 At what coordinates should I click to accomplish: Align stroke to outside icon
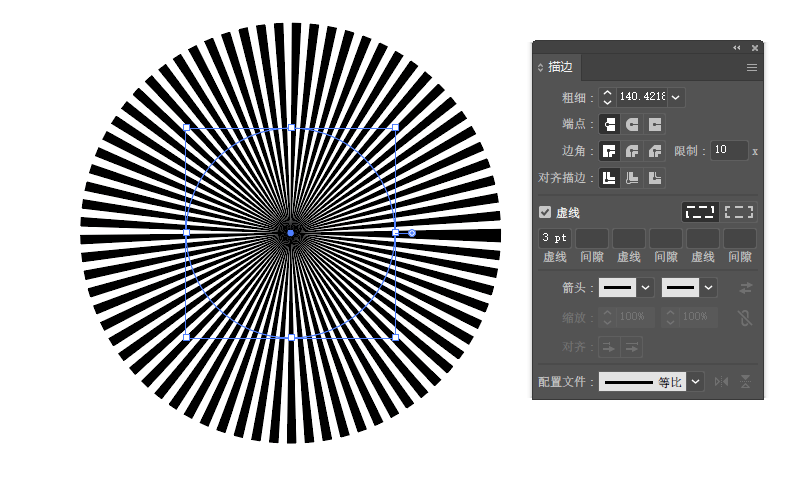pos(655,178)
